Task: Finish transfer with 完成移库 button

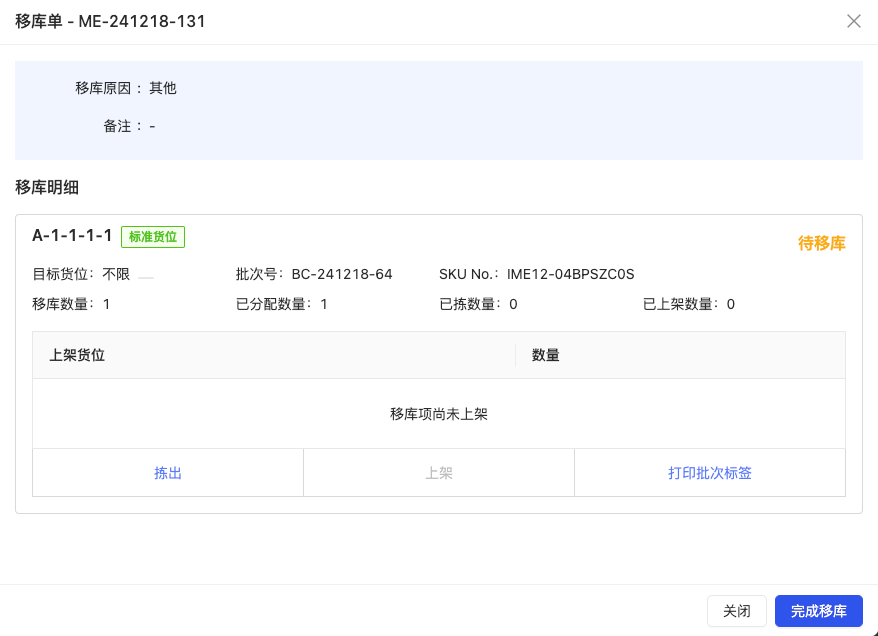Action: coord(818,611)
